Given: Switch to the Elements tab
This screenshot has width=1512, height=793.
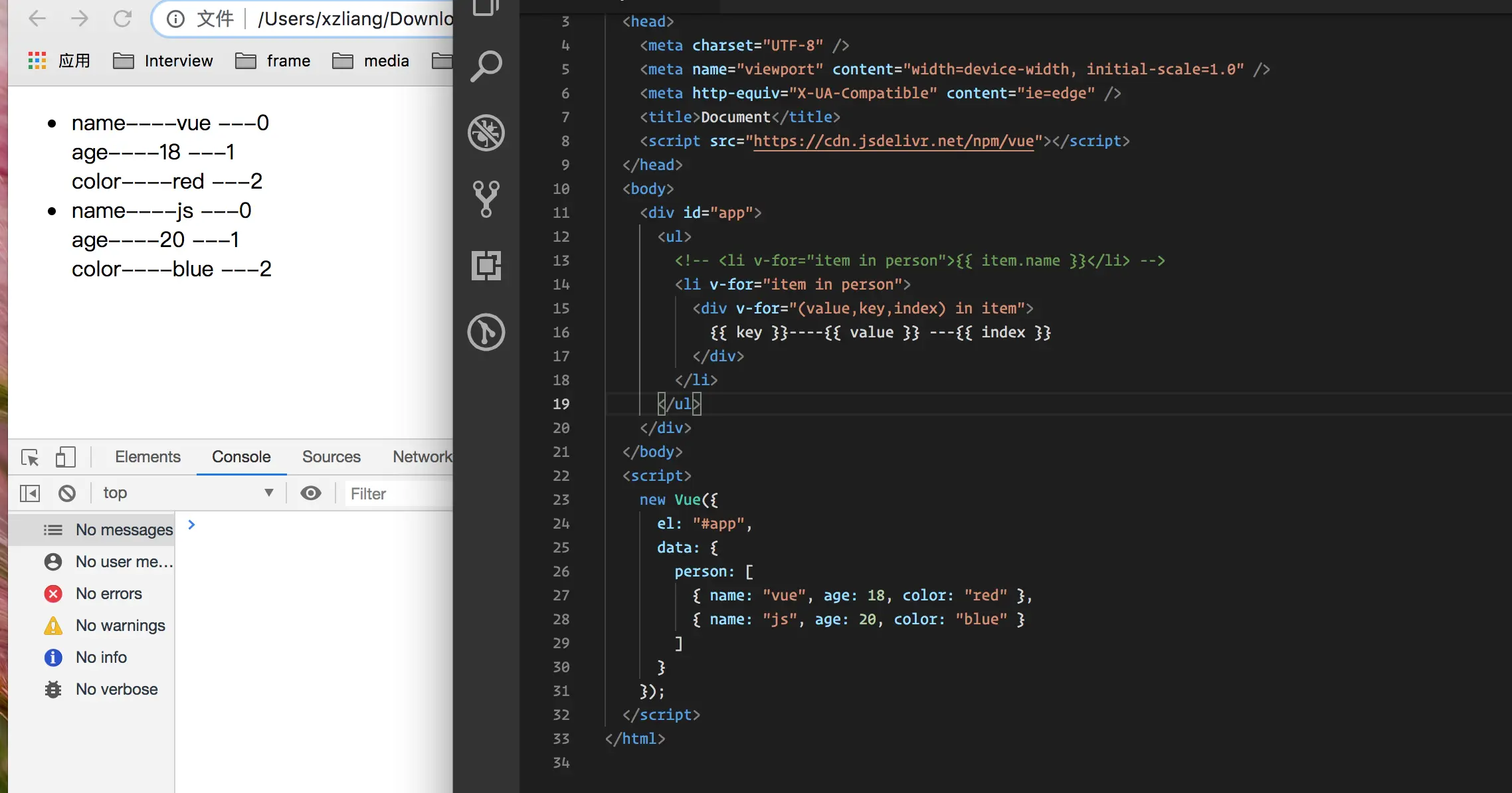Looking at the screenshot, I should pos(147,457).
